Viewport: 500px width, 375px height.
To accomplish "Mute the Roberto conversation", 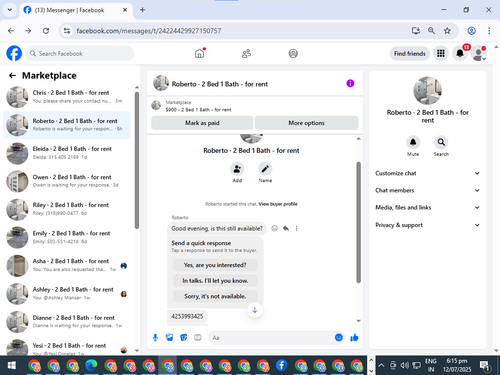I will tap(413, 142).
